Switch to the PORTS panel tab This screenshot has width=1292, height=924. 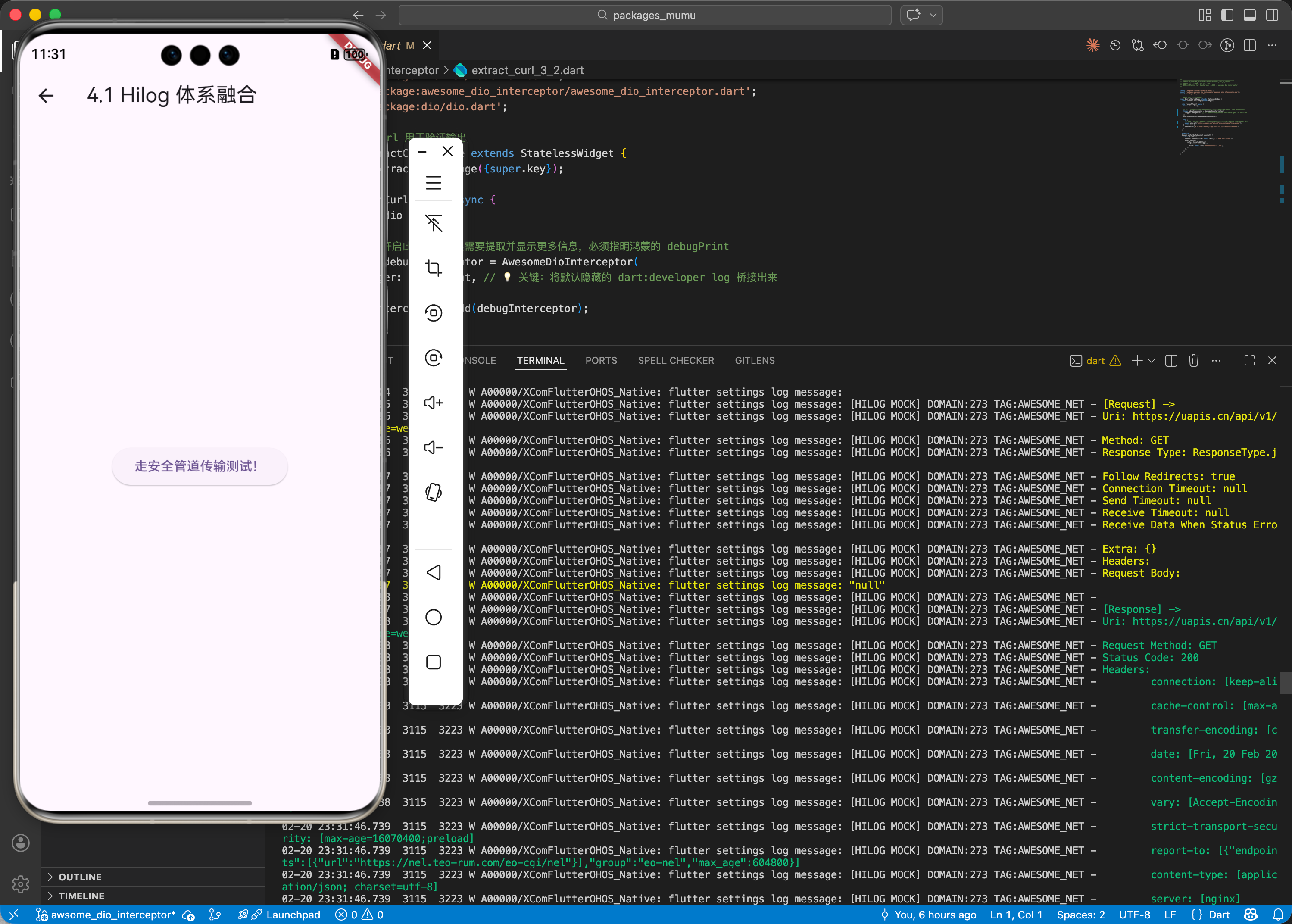tap(601, 361)
